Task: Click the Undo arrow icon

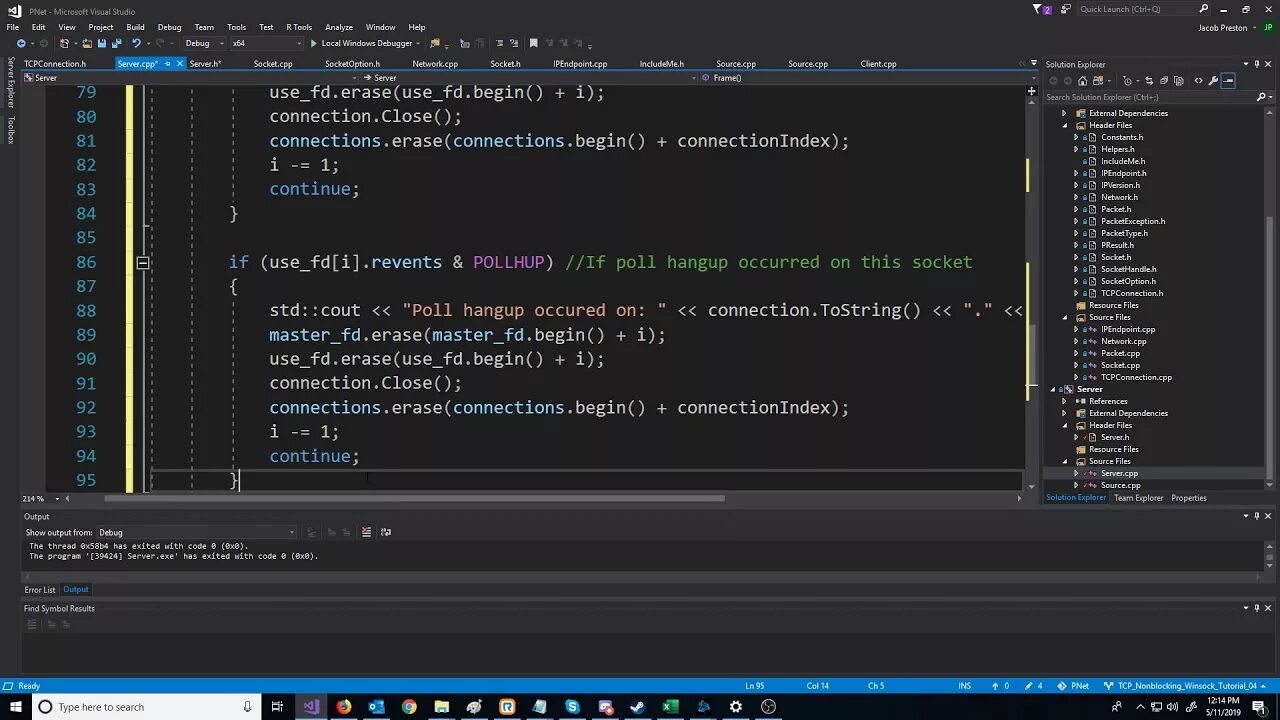Action: [x=136, y=43]
